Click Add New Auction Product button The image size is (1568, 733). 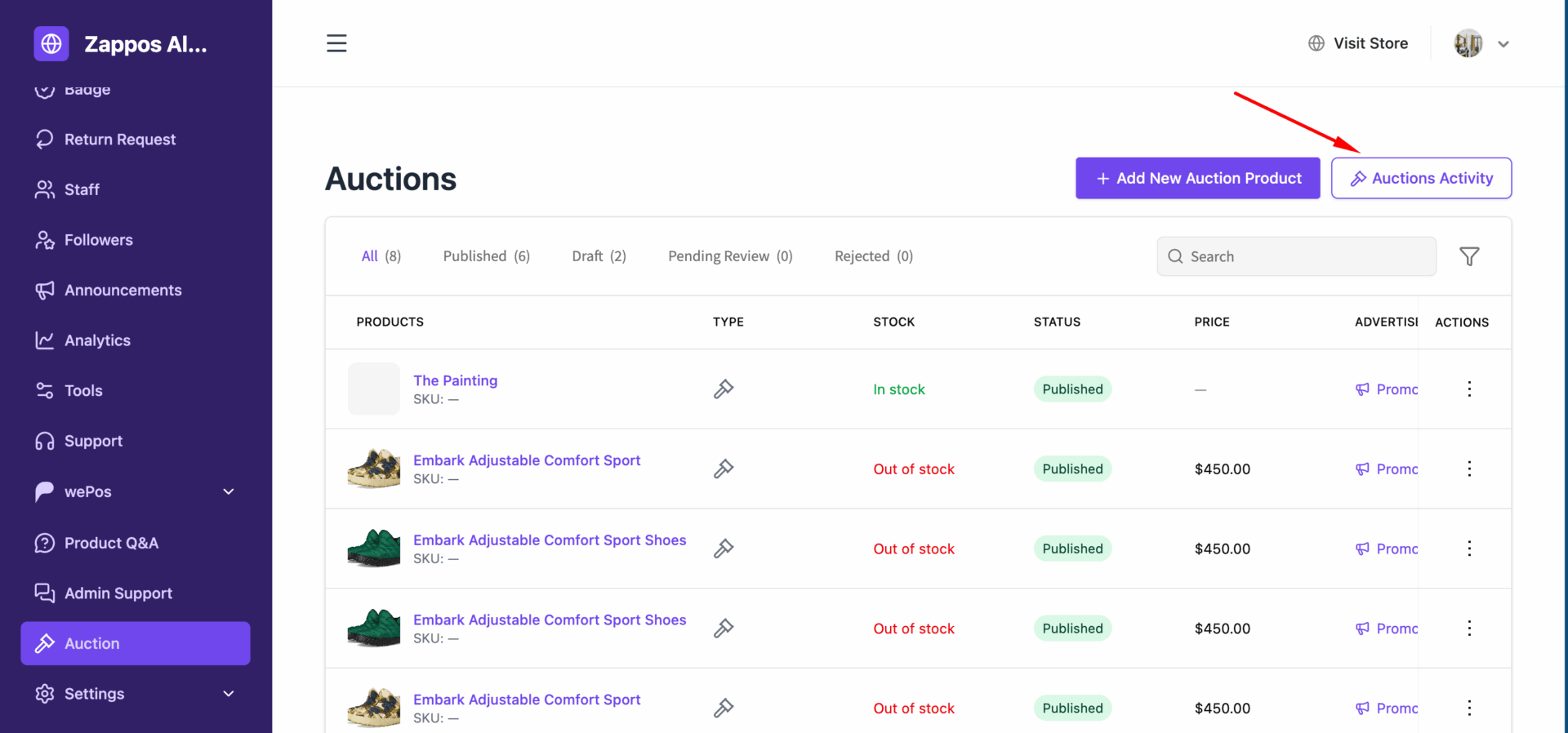pos(1197,178)
